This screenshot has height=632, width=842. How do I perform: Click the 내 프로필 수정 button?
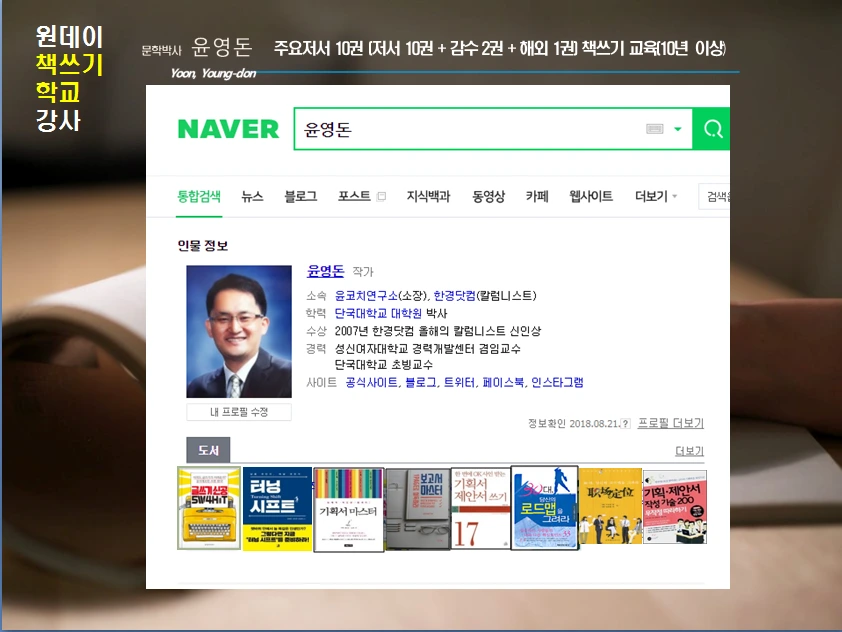(239, 412)
